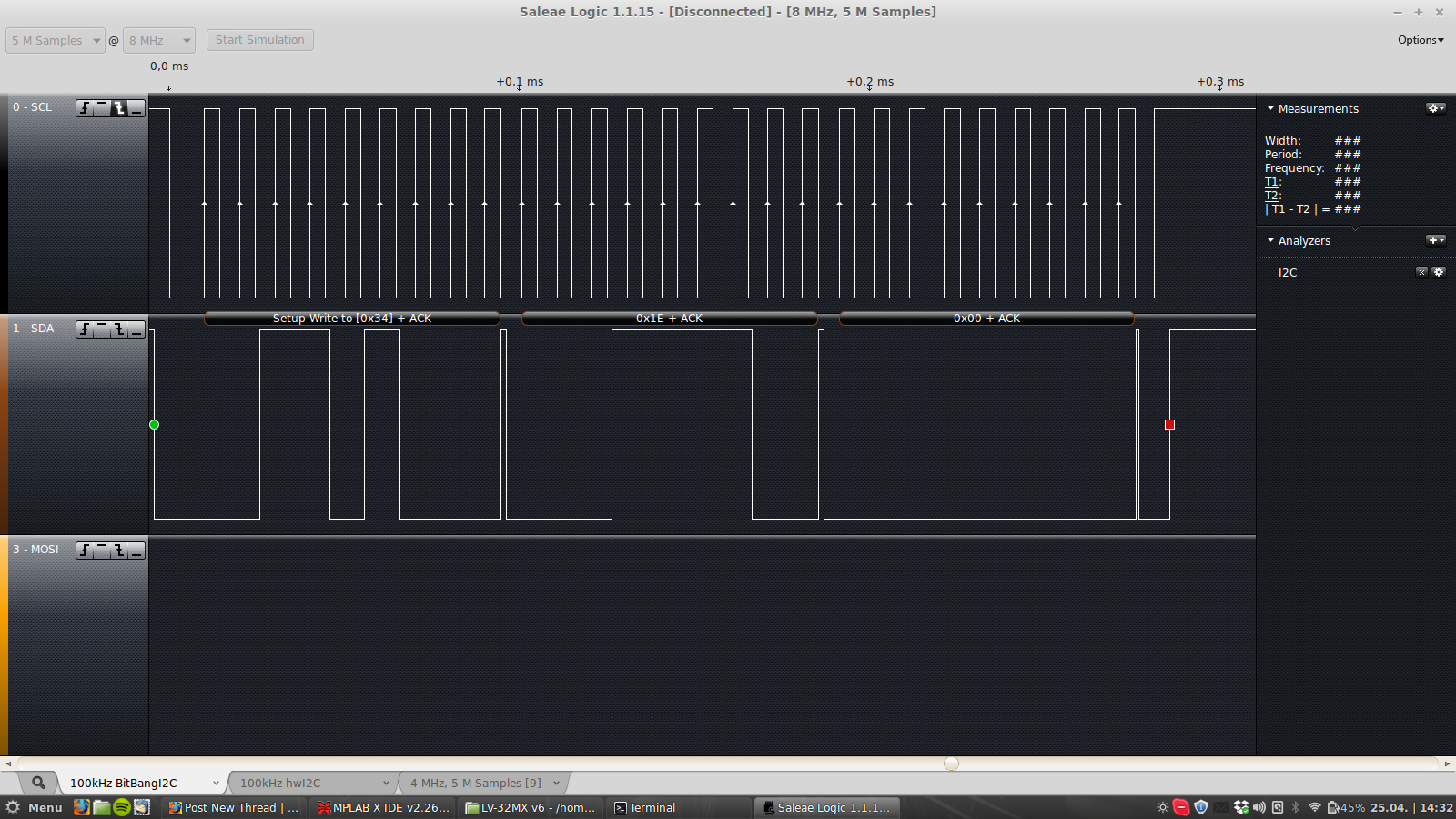The image size is (1456, 819).
Task: Click the left scroll arrow
Action: [8, 763]
